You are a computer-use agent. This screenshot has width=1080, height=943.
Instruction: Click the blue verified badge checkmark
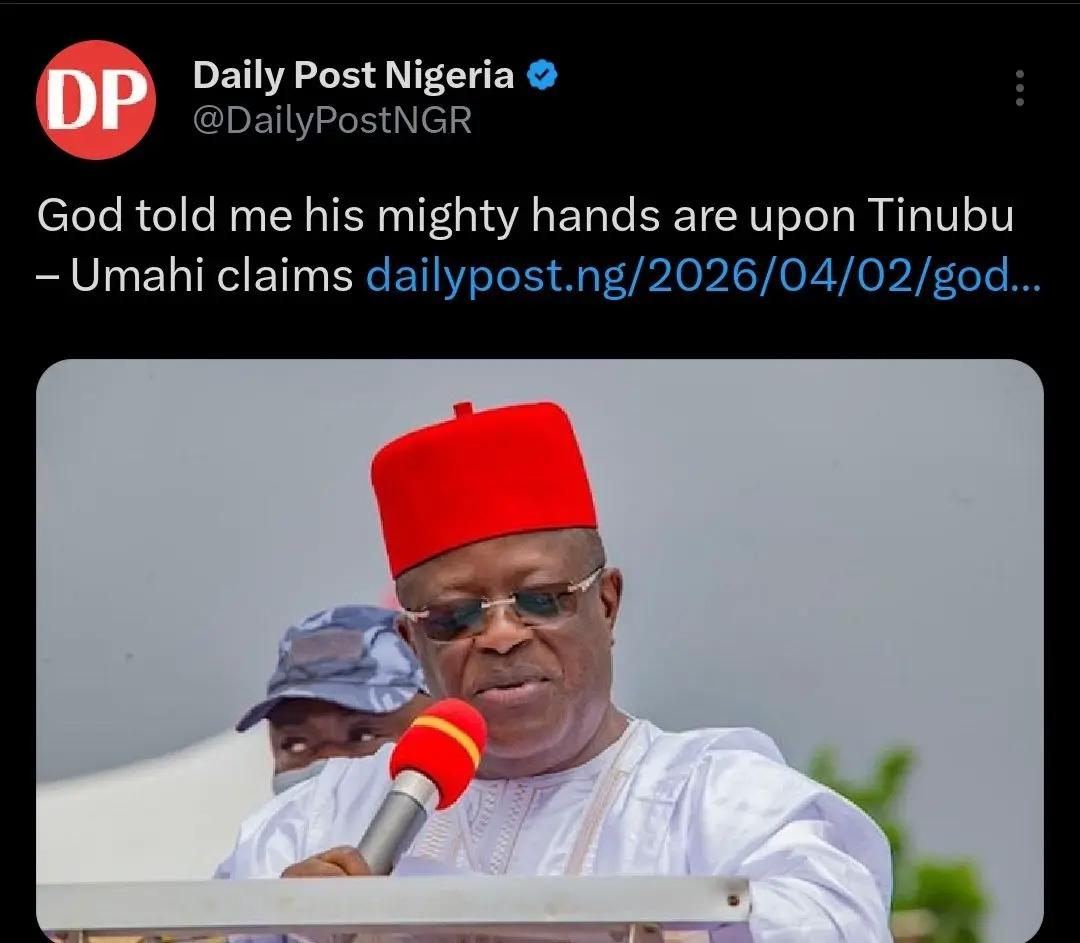(542, 75)
